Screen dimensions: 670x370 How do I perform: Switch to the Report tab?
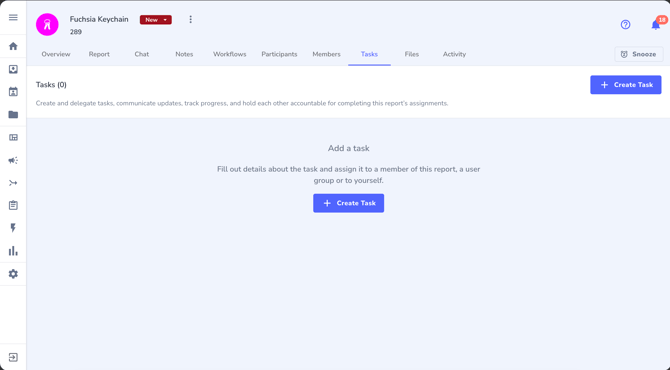tap(99, 54)
